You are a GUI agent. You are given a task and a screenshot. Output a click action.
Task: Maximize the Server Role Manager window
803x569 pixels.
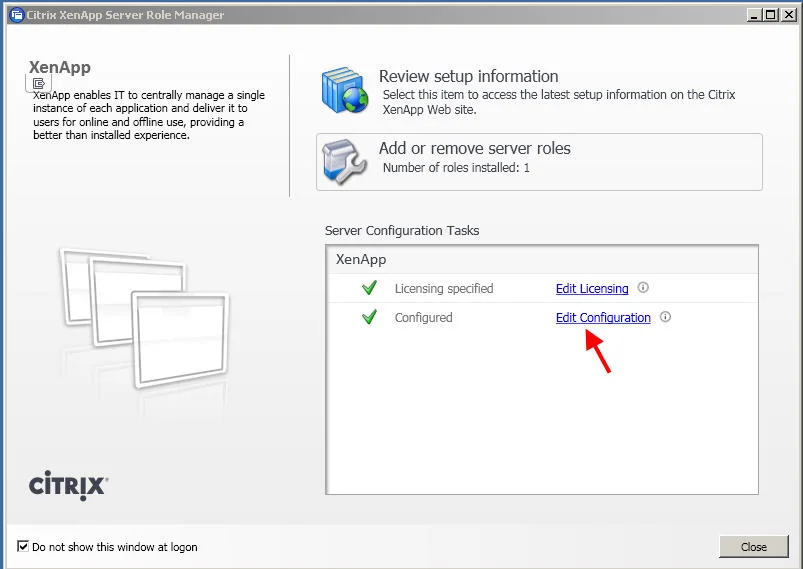[770, 15]
